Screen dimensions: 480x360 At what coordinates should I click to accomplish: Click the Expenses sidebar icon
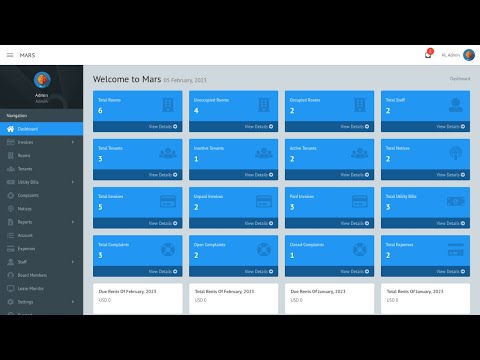coord(11,249)
